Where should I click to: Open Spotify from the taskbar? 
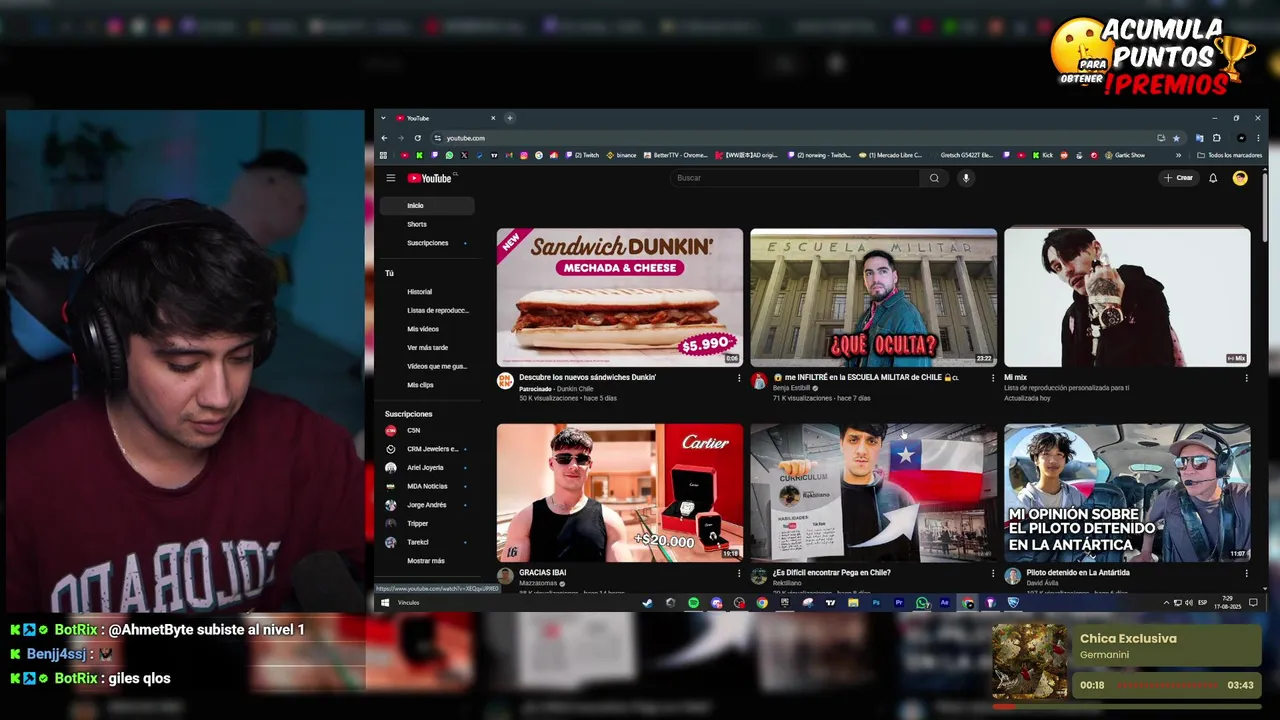pos(694,603)
